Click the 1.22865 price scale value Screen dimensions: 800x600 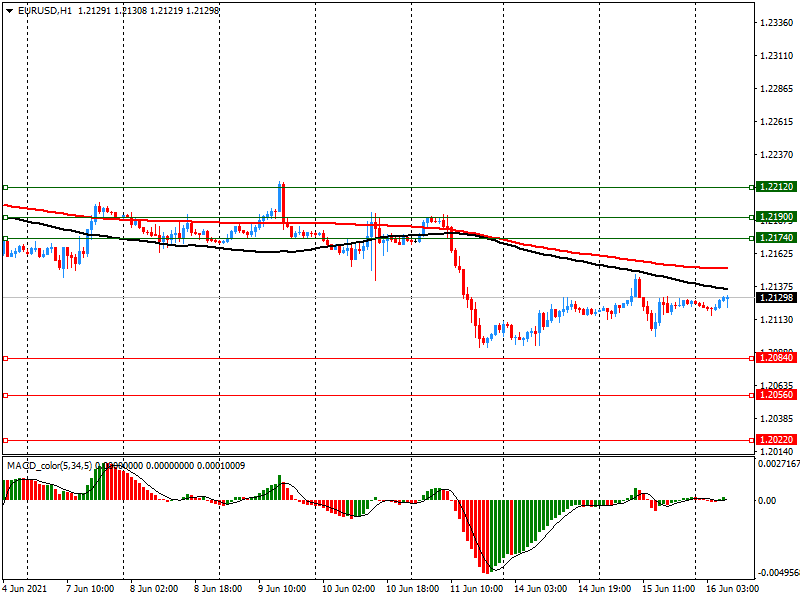point(777,89)
